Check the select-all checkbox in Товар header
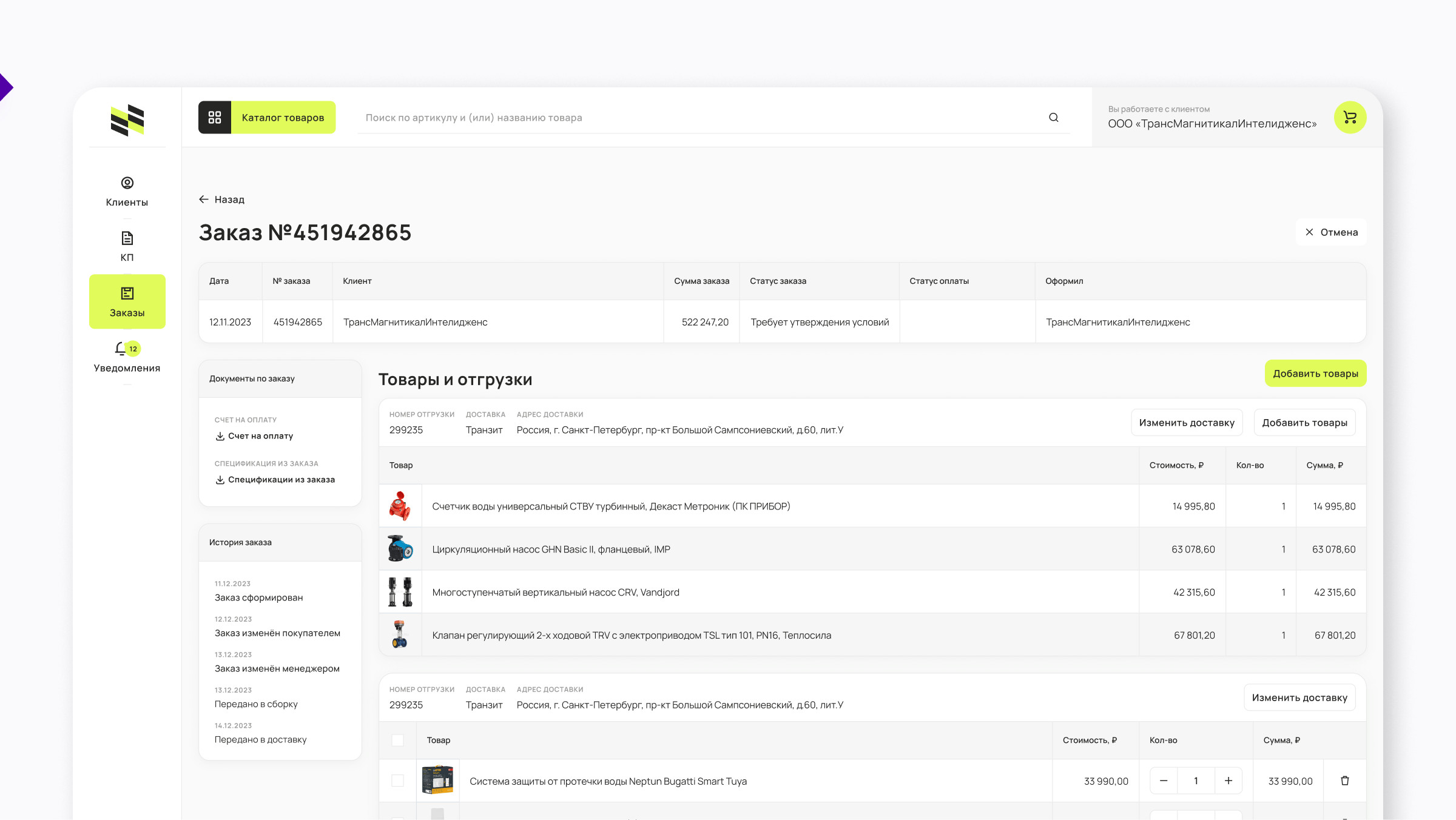The image size is (1456, 820). (x=397, y=740)
